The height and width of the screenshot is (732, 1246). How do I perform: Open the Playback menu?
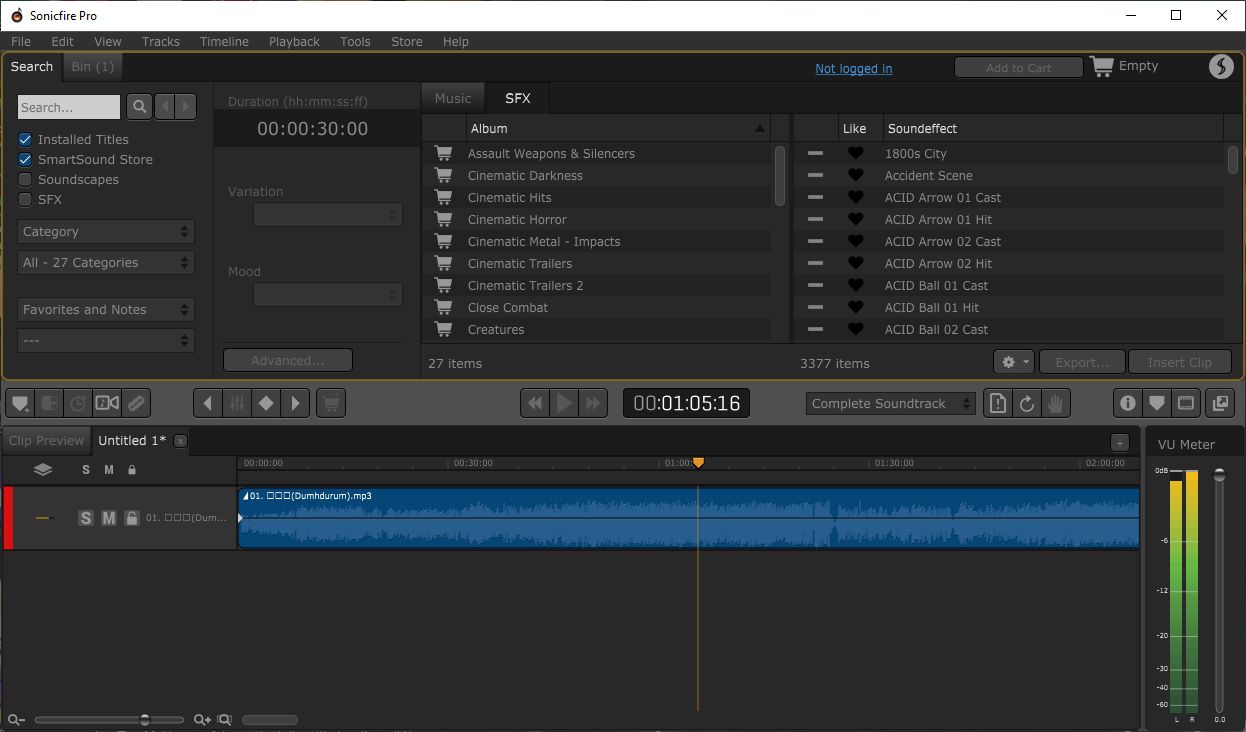pyautogui.click(x=294, y=41)
